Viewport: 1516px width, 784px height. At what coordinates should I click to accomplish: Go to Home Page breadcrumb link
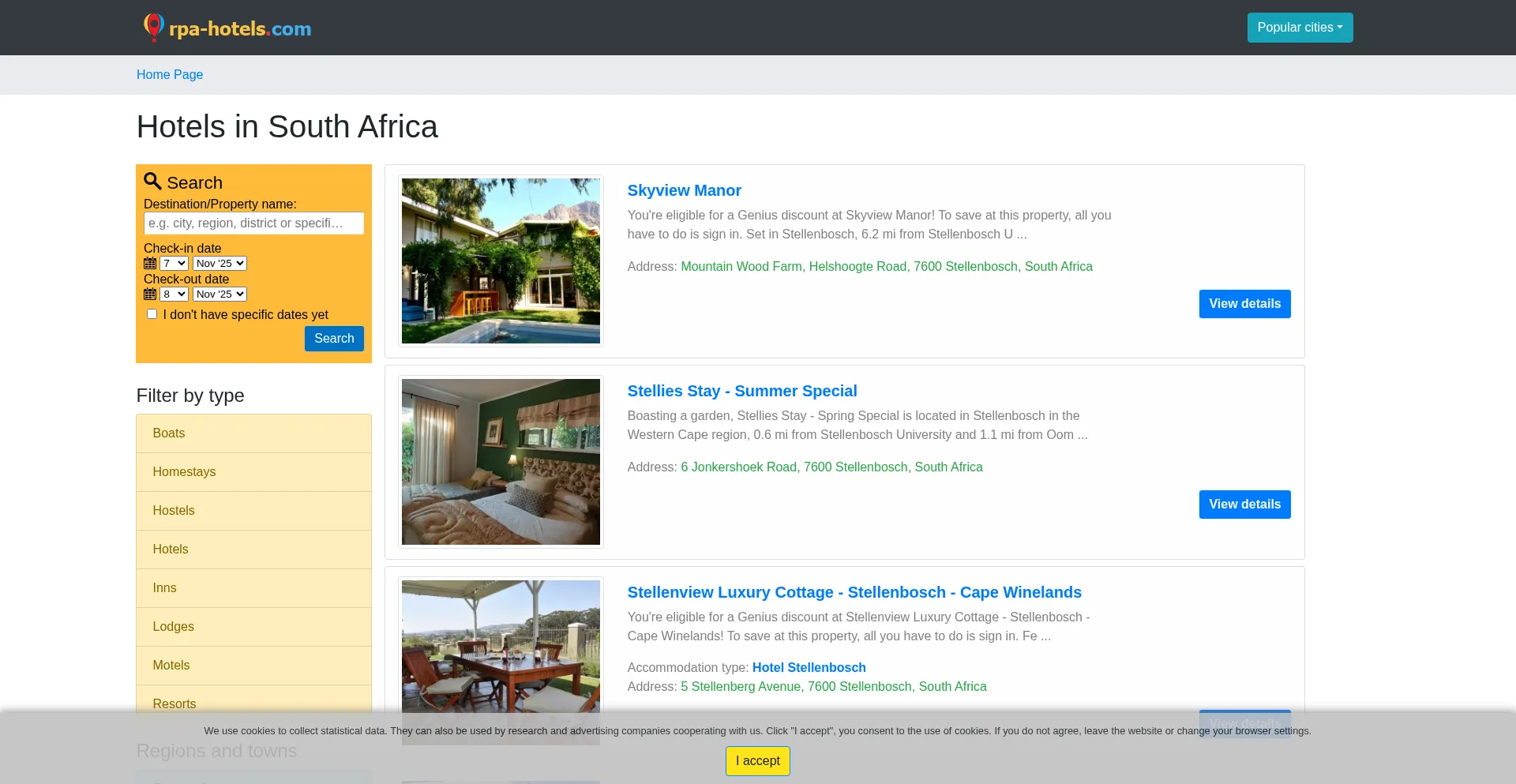click(x=170, y=75)
